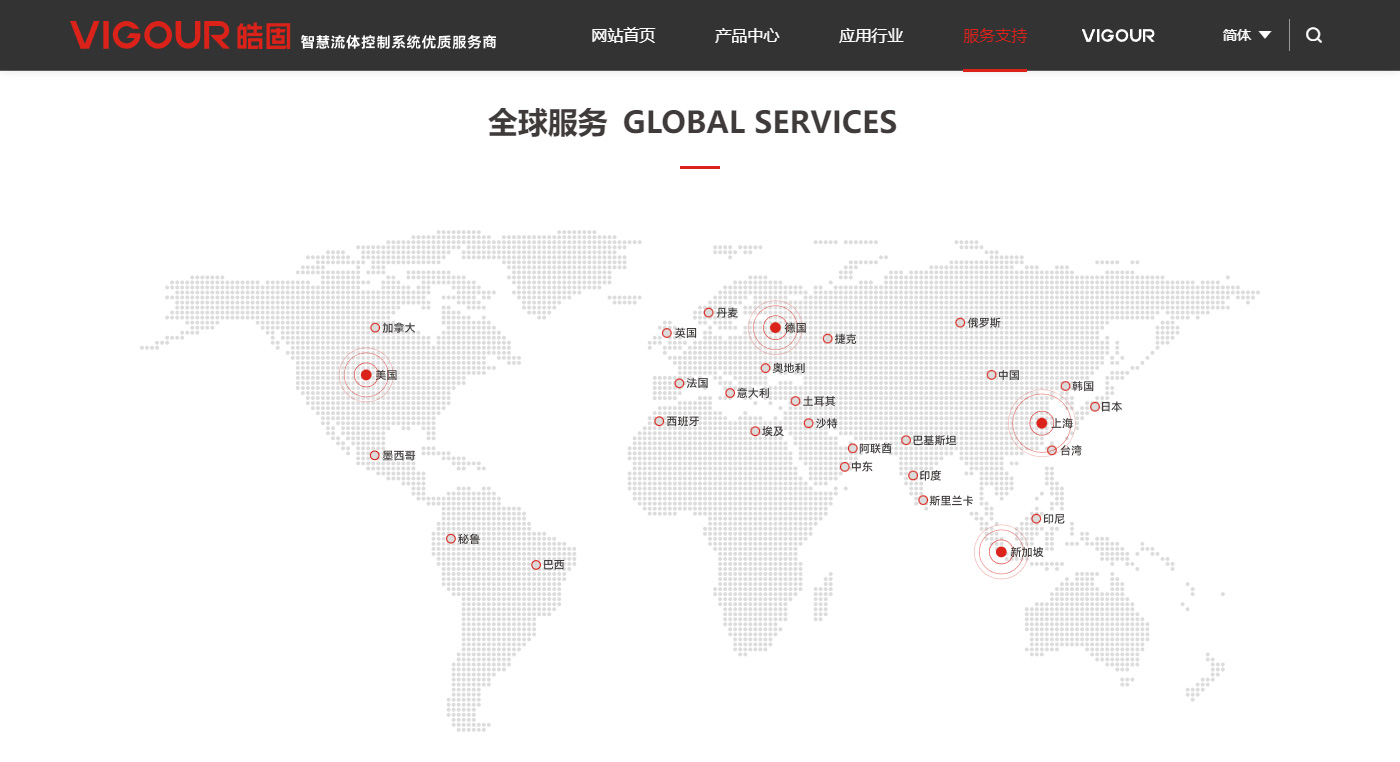Screen dimensions: 1400x762
Task: Click the VIGOUR 皓固 logo
Action: tap(180, 35)
